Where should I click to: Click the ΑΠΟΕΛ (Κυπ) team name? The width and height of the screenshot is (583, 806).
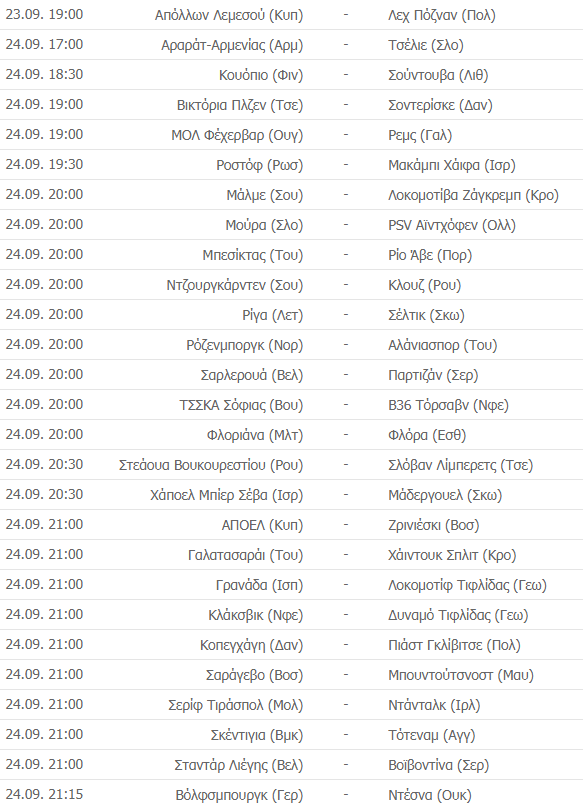tap(262, 525)
